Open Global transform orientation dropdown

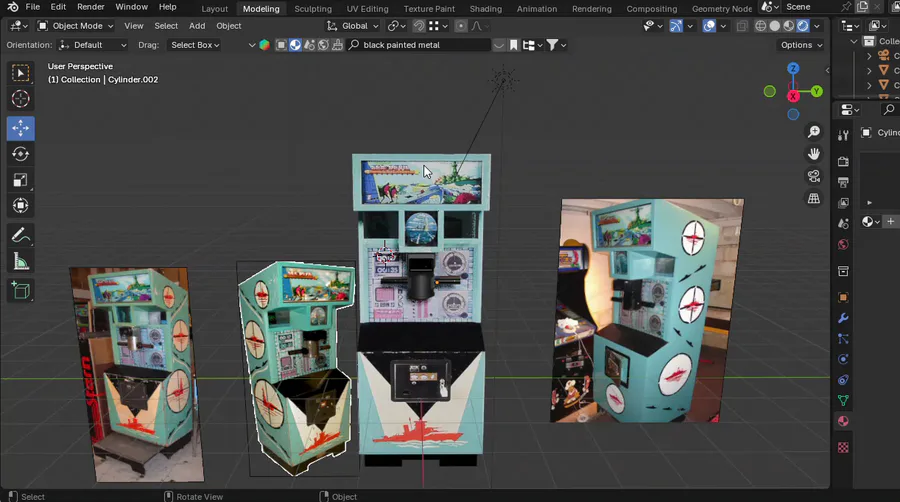[x=353, y=26]
